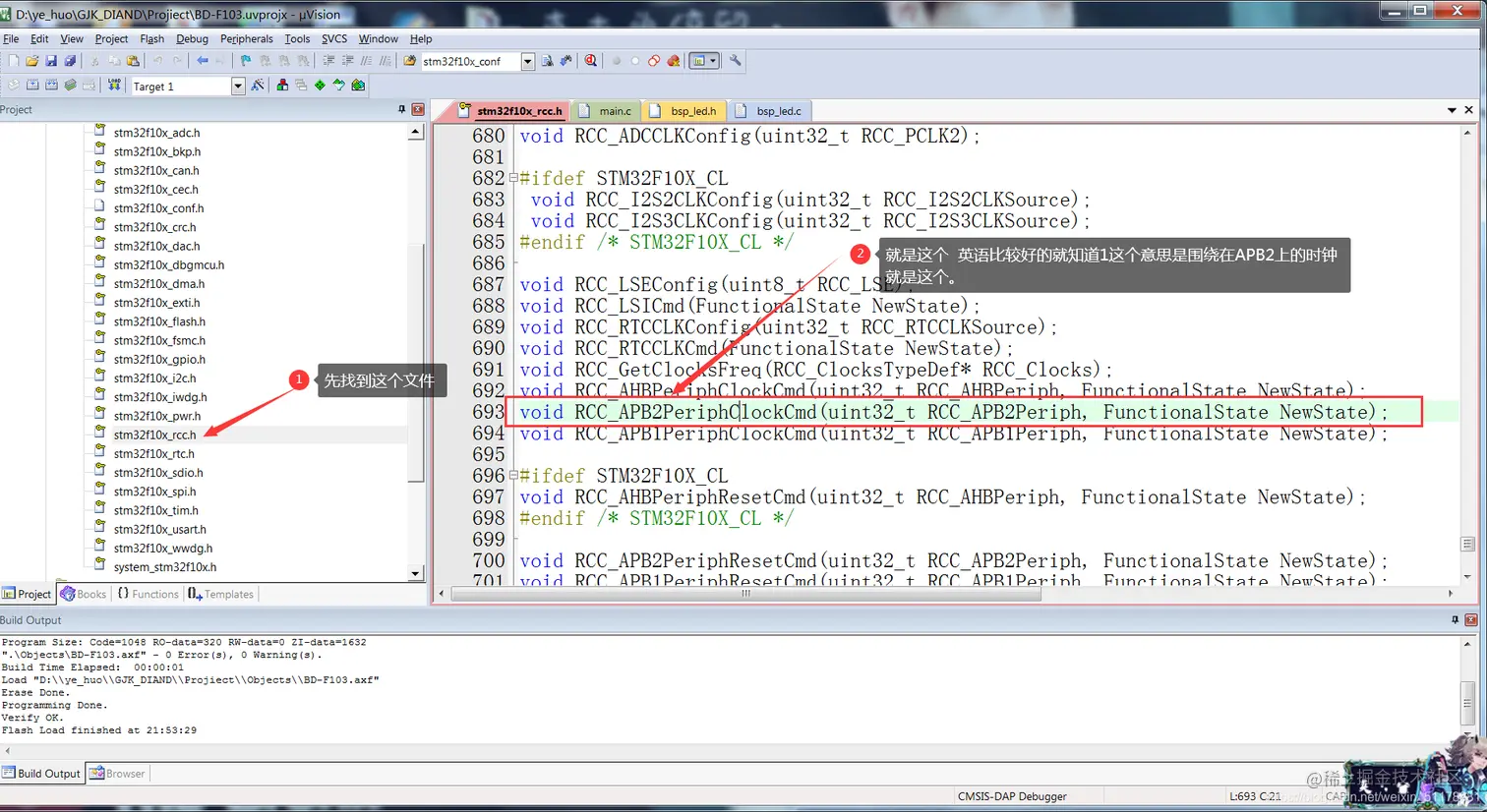Viewport: 1487px width, 812px height.
Task: Switch to the Templates panel tab
Action: tap(221, 594)
